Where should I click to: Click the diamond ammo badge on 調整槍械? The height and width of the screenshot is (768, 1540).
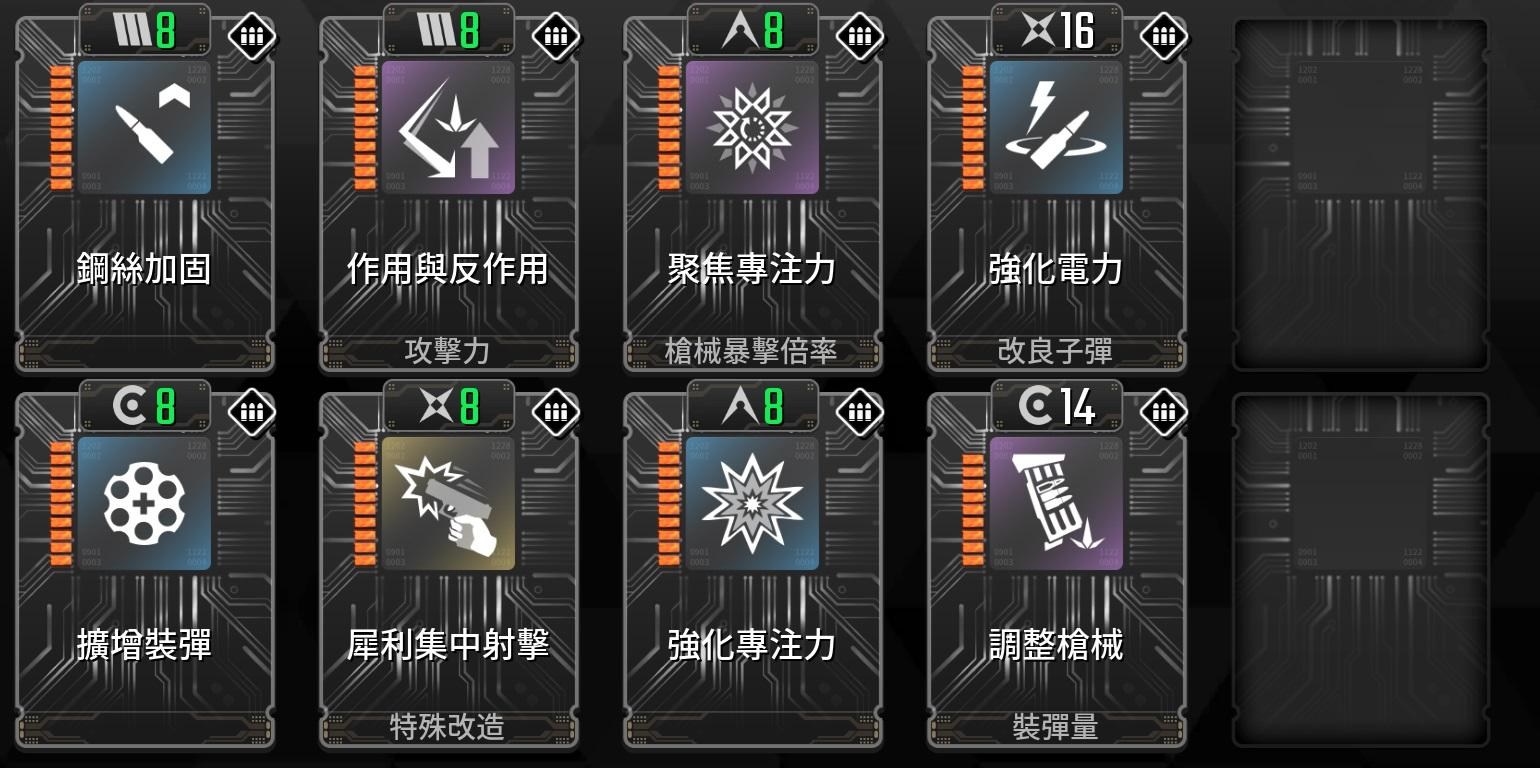click(x=1164, y=412)
